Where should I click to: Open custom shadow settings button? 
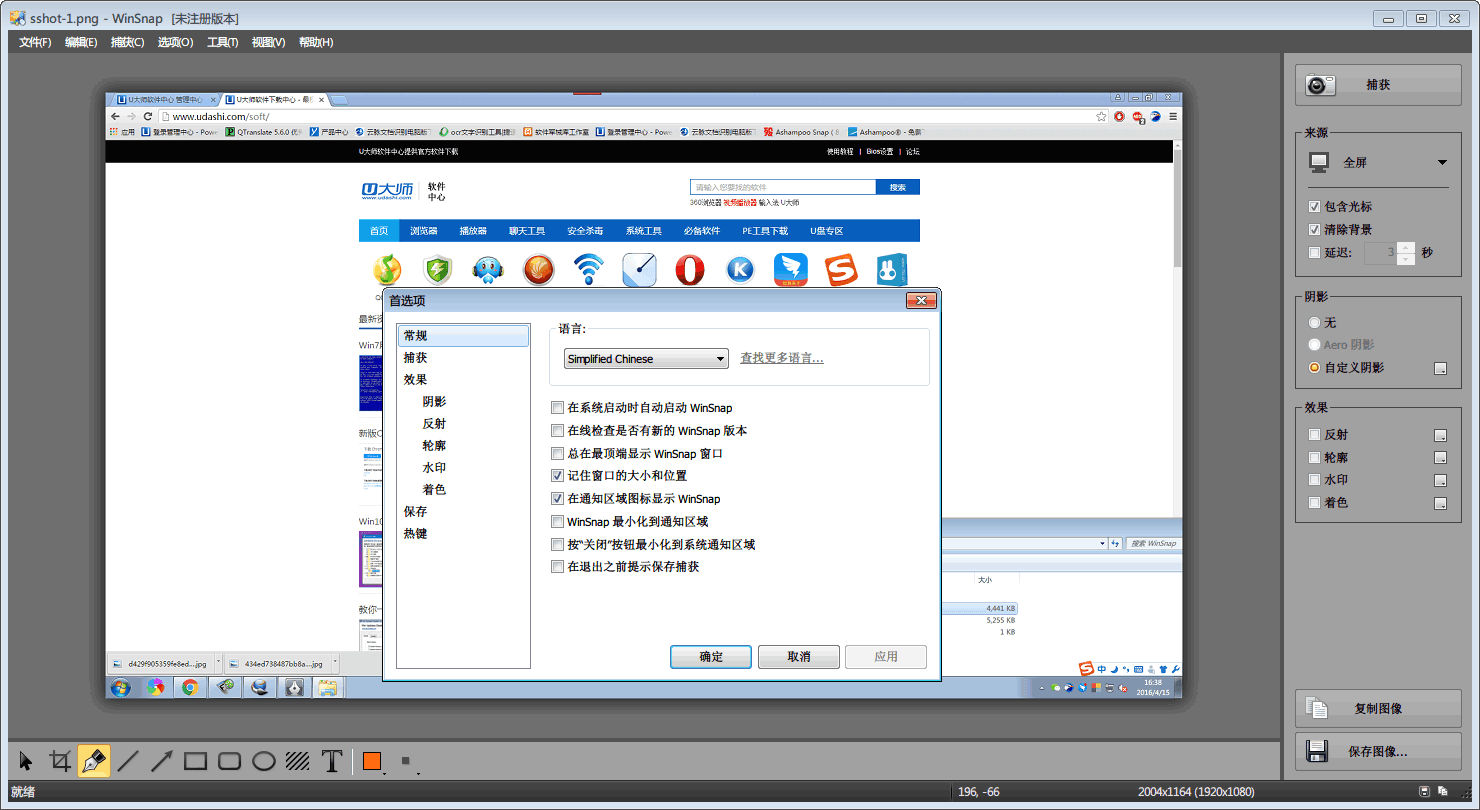(x=1440, y=368)
